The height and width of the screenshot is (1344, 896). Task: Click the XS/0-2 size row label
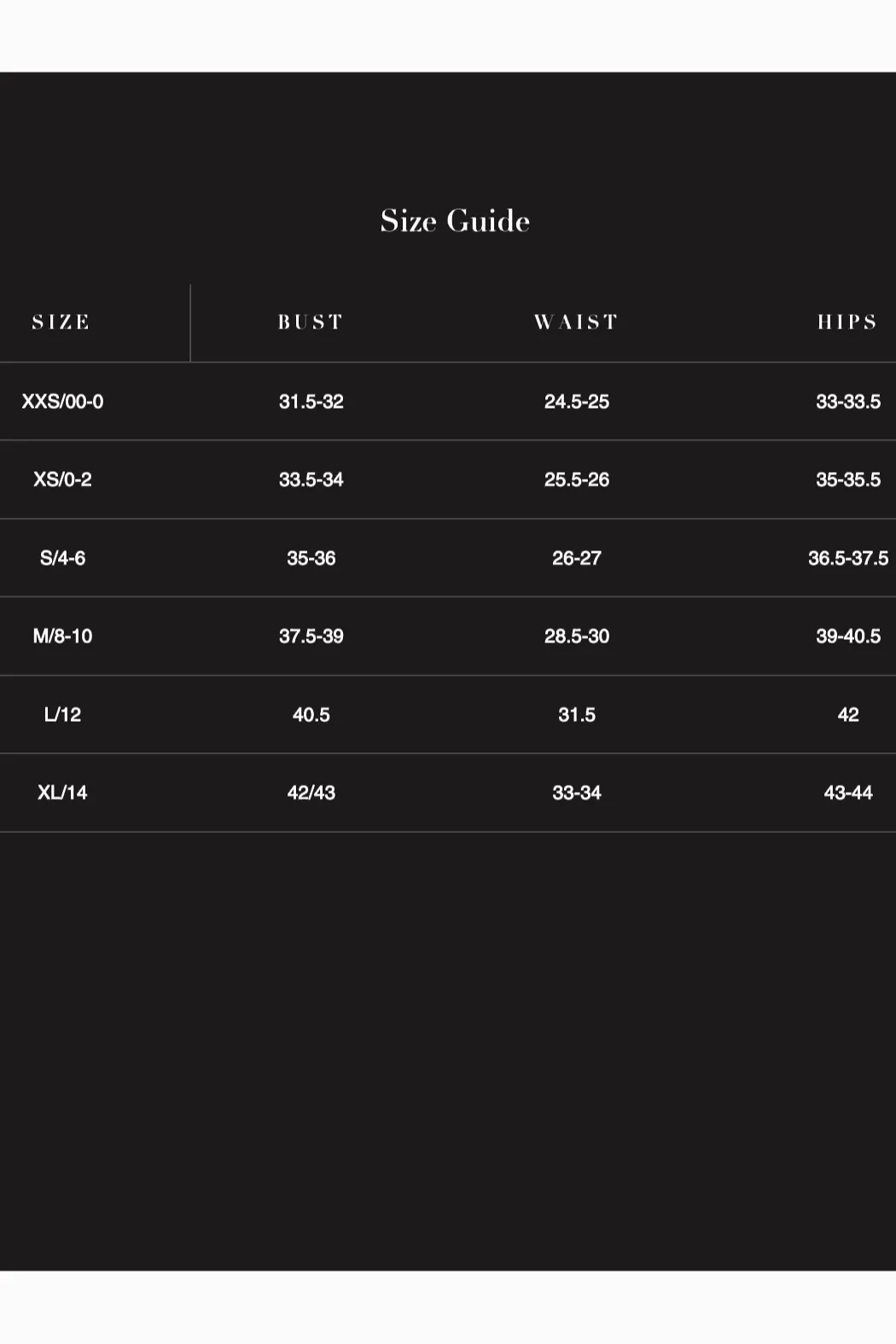pos(62,480)
